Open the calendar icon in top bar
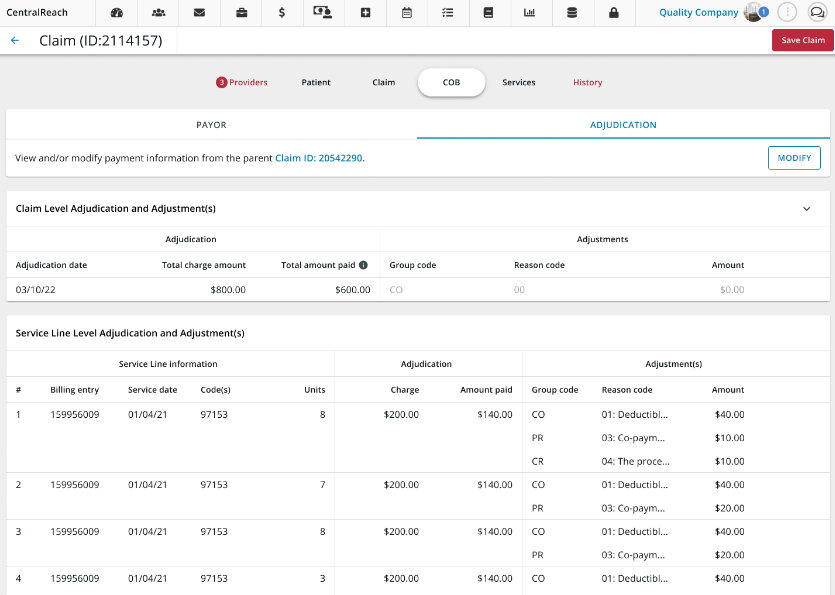Screen dimensions: 835x595 tap(406, 13)
